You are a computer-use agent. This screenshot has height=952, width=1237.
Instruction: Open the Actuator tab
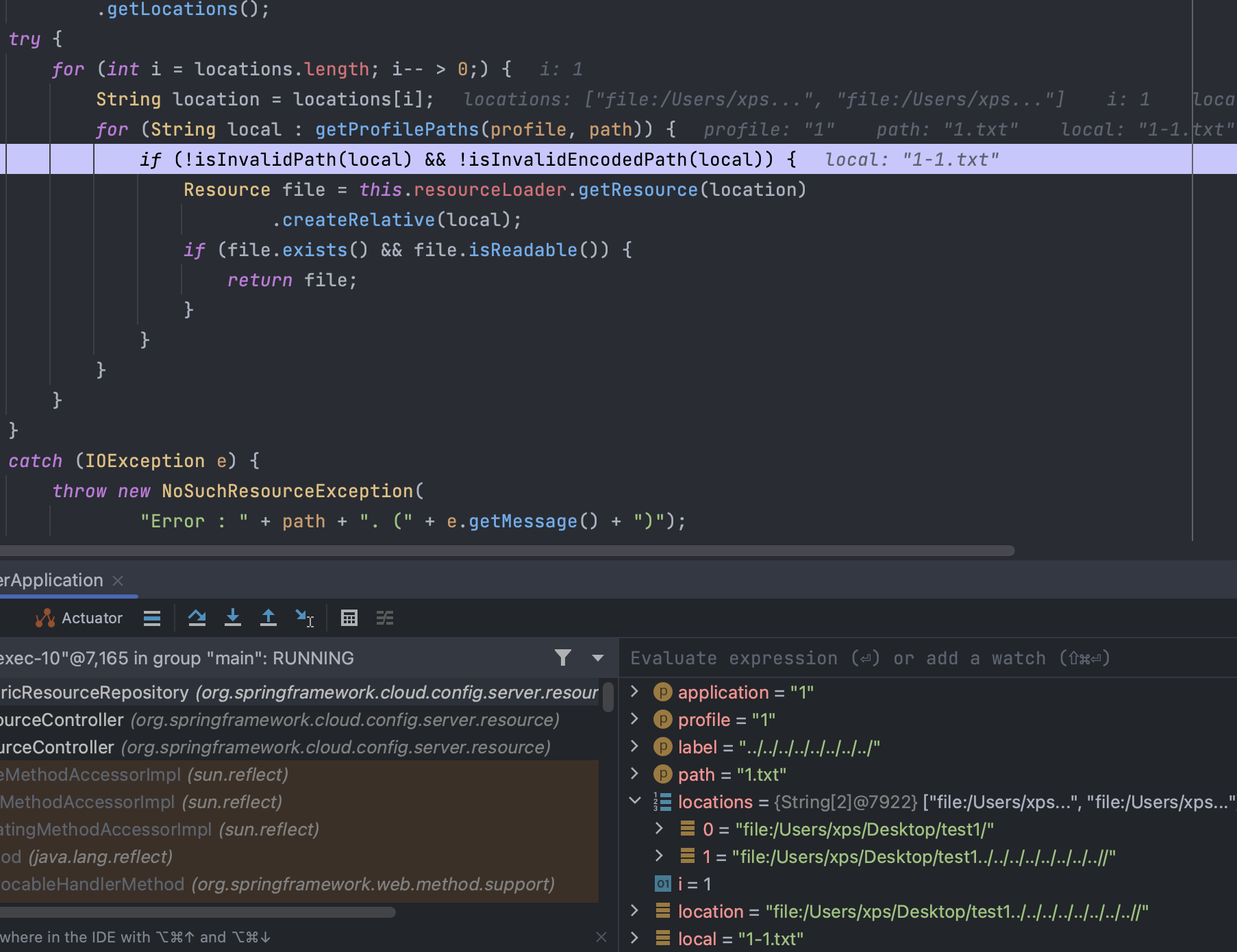pos(79,618)
